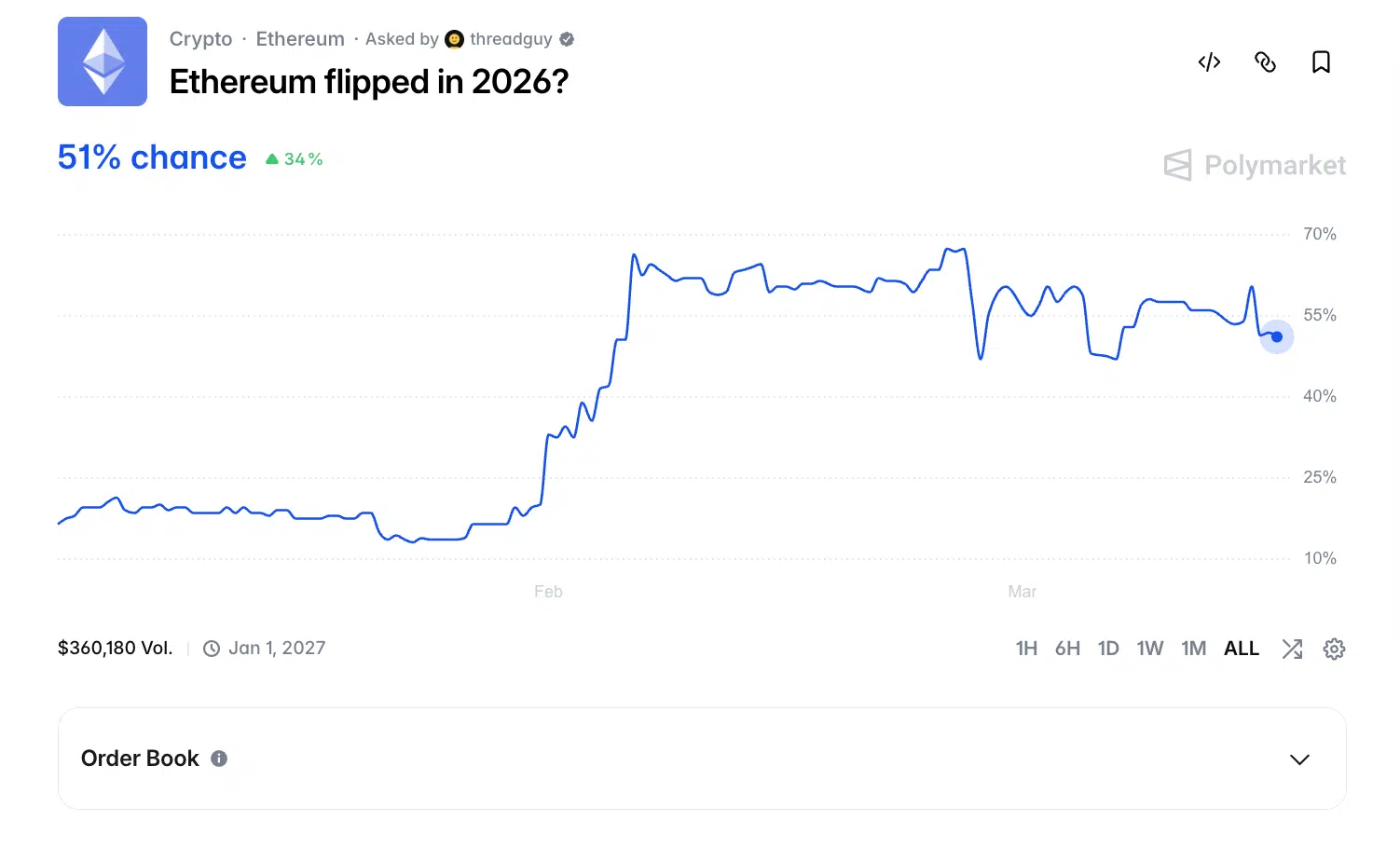Screen dimensions: 1400x848
Task: Click the Polymarket logo watermark
Action: click(1255, 165)
